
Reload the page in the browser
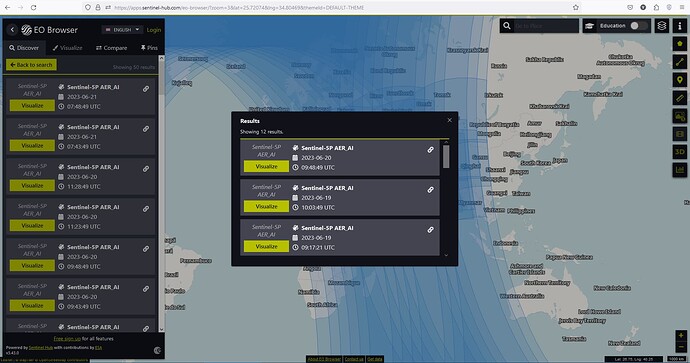(x=33, y=7)
